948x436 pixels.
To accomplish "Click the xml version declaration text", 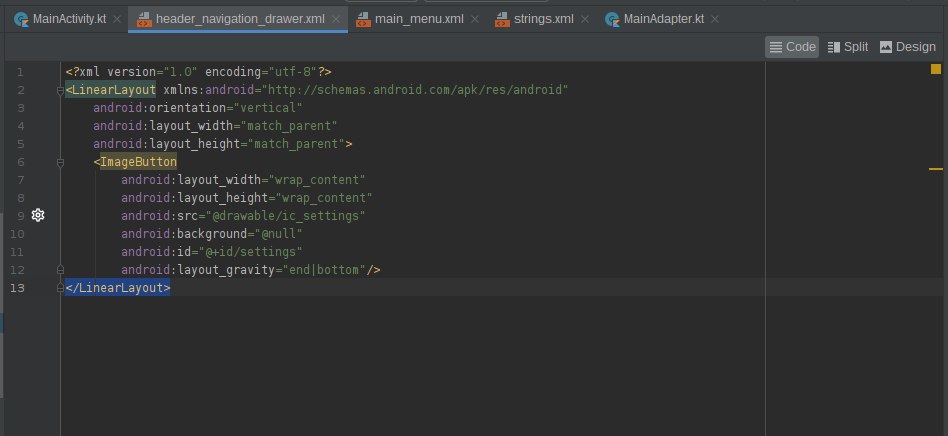I will pos(198,72).
